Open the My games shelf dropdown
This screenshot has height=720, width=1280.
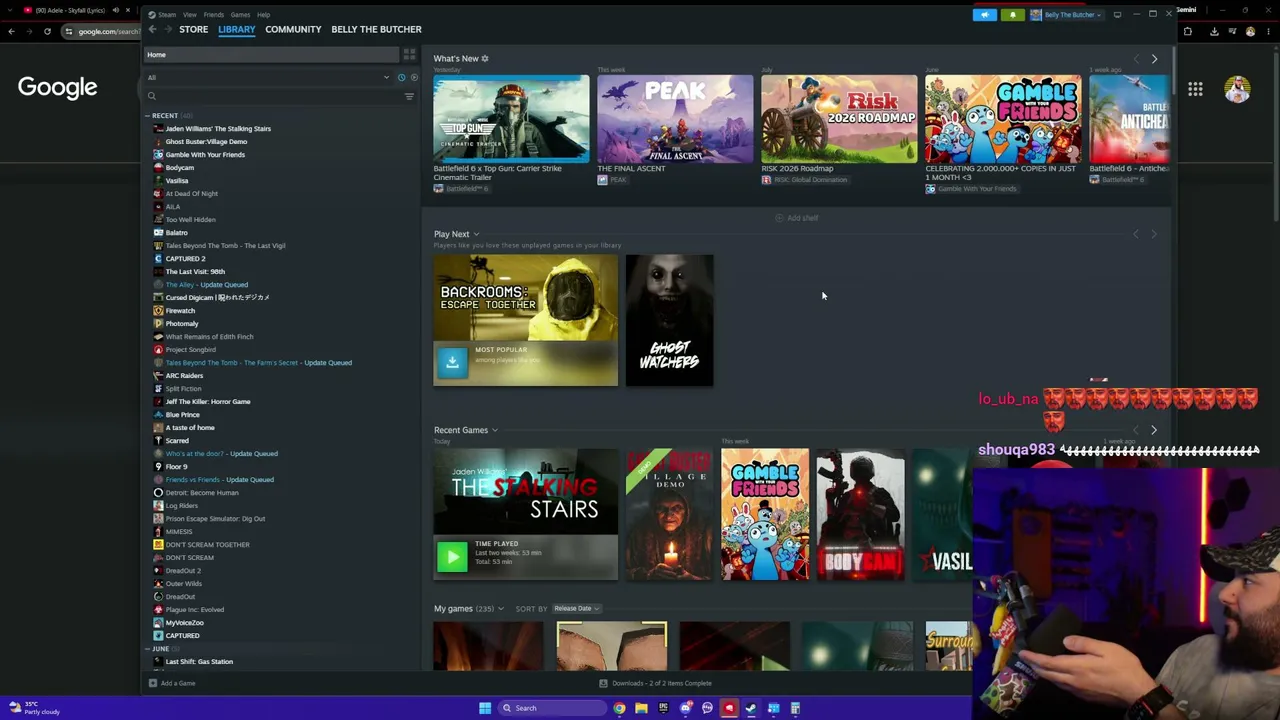(x=500, y=608)
